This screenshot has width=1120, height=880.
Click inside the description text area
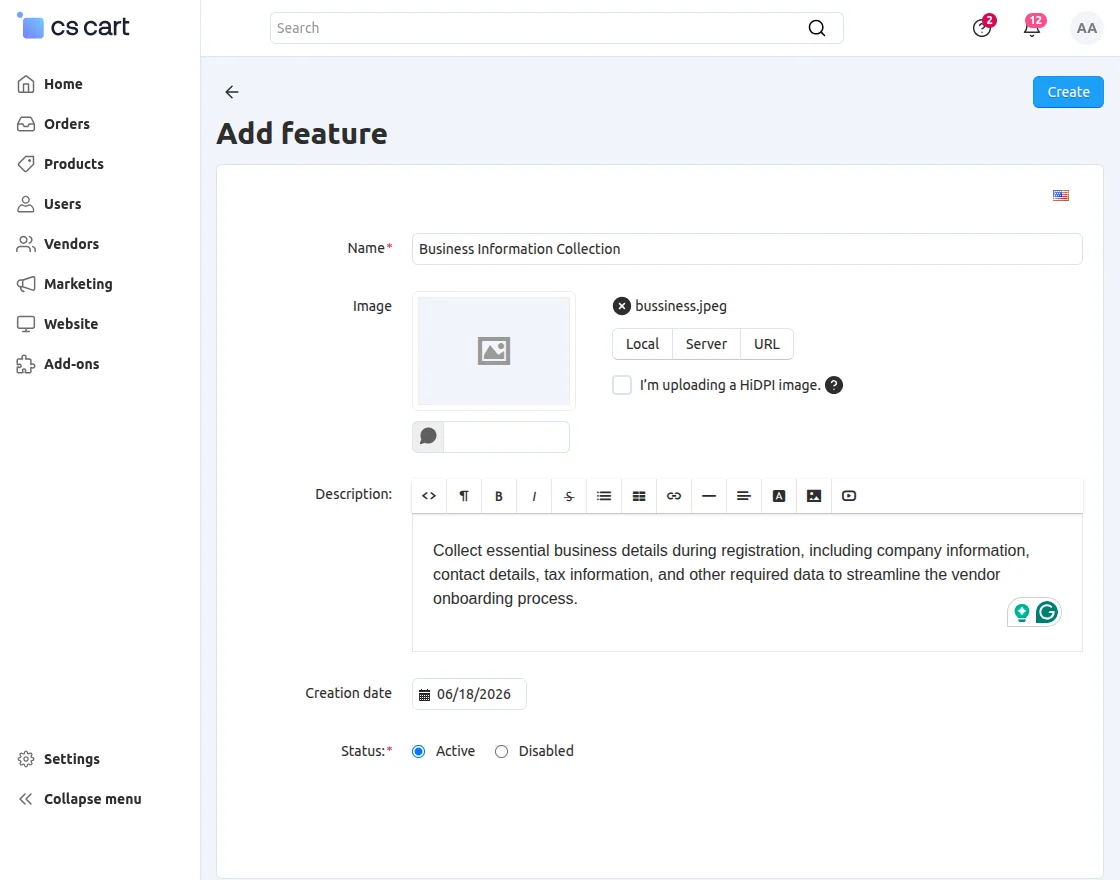[746, 582]
